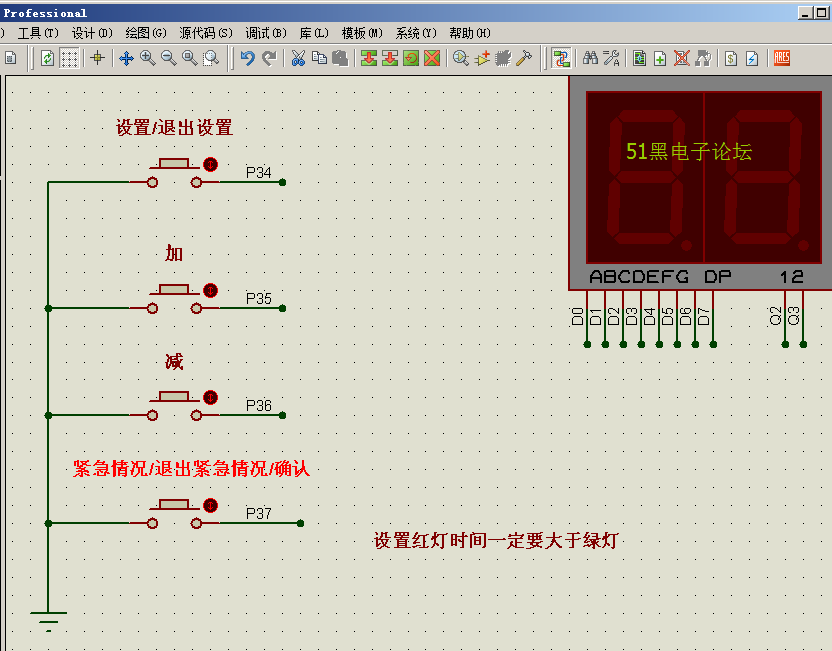
Task: Select the pan/center view icon
Action: (x=126, y=58)
